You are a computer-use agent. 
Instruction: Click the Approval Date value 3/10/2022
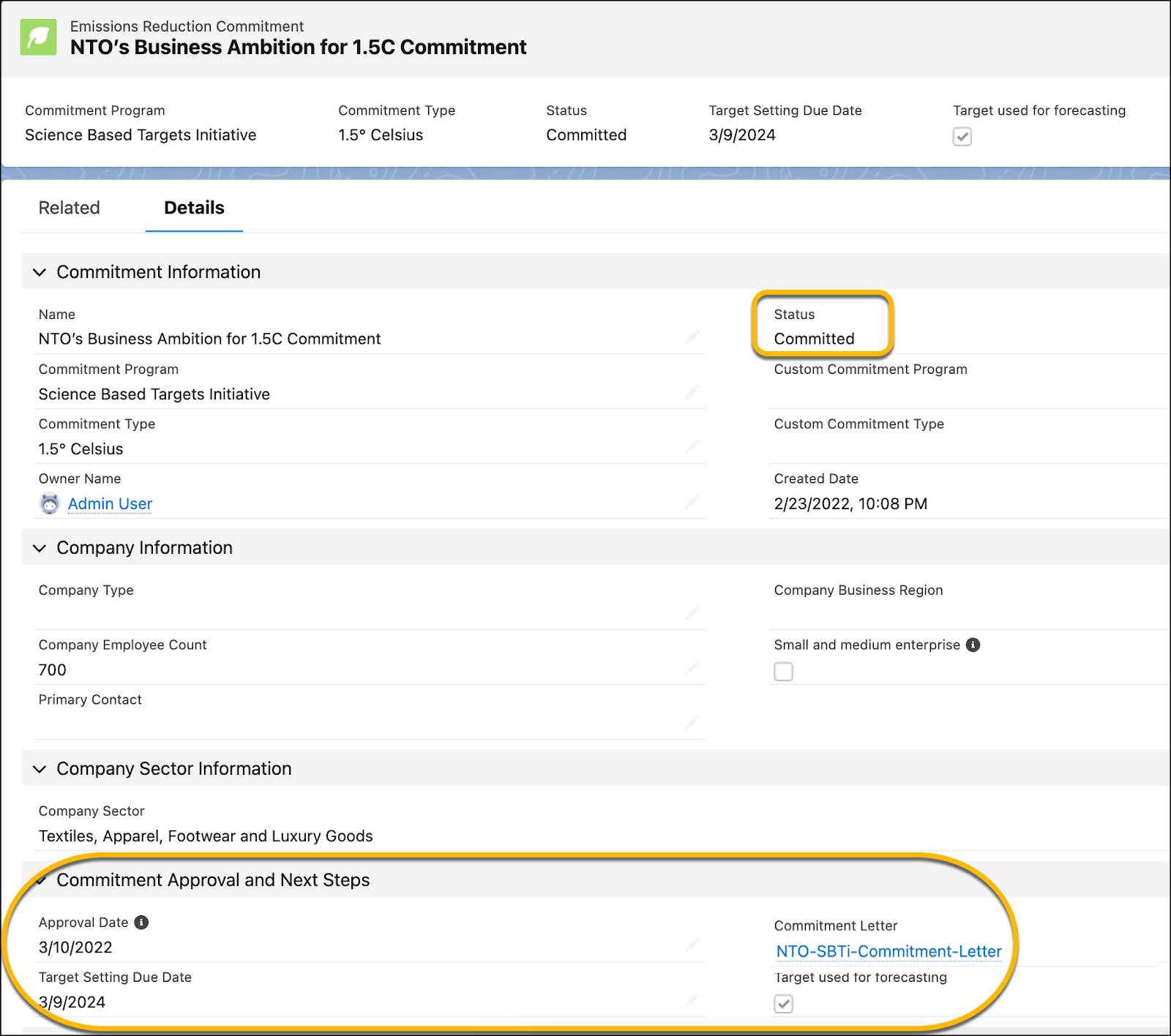(75, 947)
